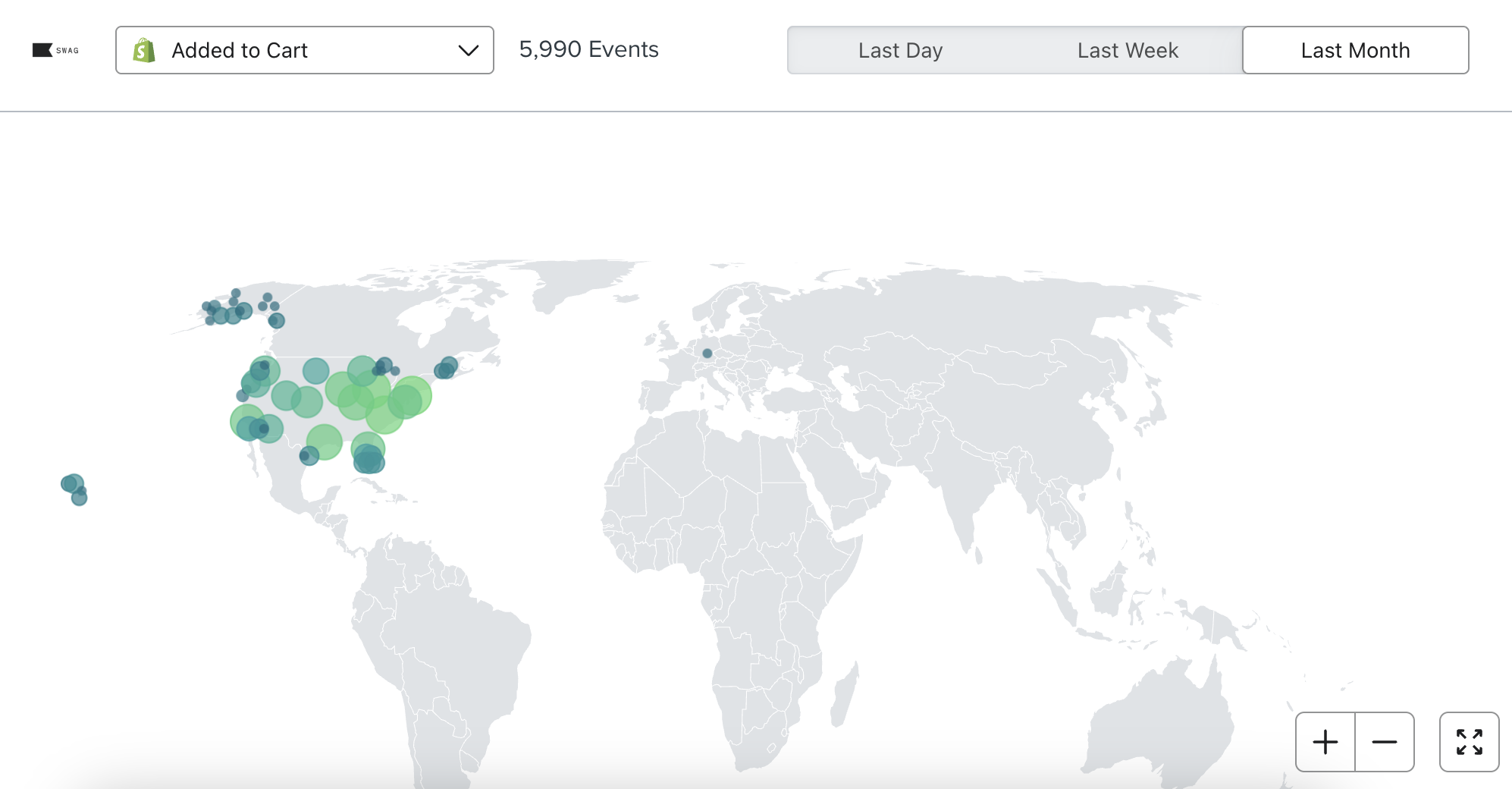Expand event selector to choose a different metric
This screenshot has height=789, width=1512.
pos(303,50)
